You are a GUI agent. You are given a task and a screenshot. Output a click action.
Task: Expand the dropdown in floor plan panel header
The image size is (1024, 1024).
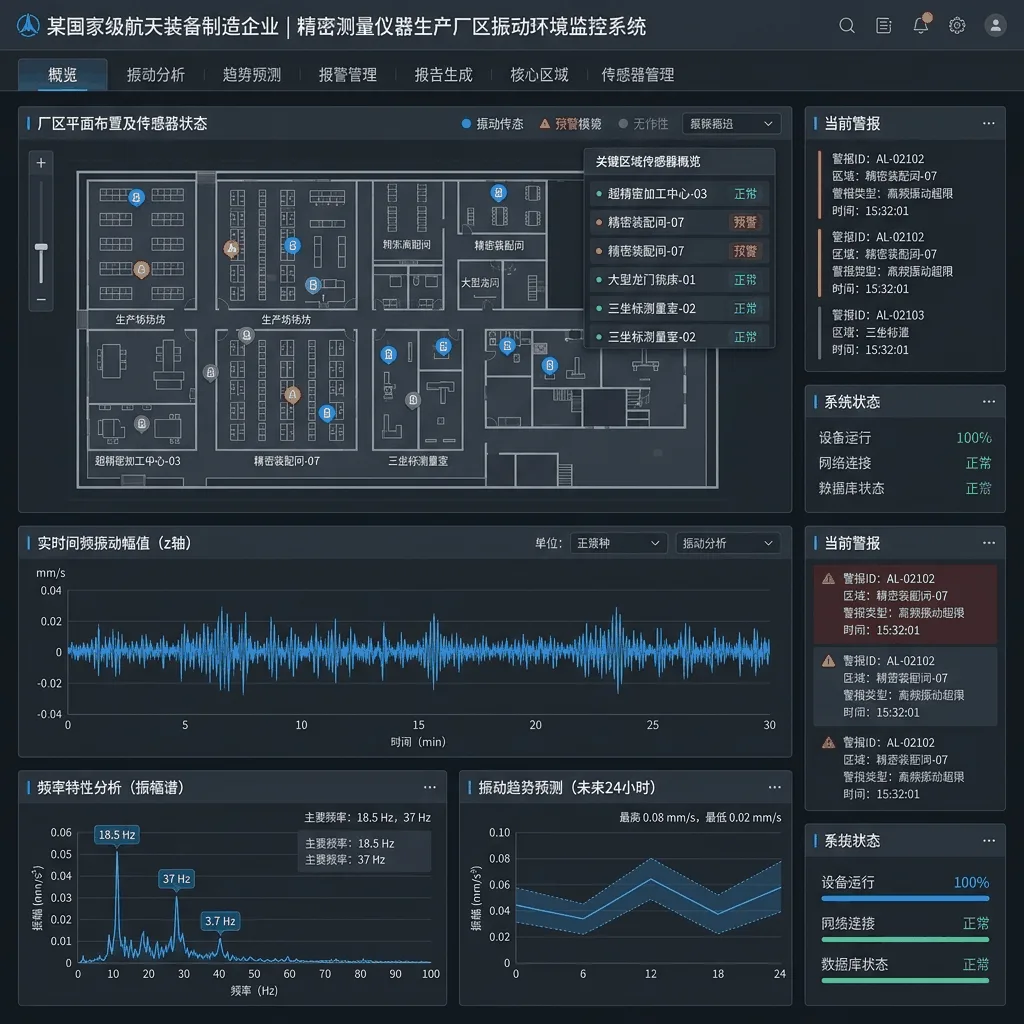[731, 123]
